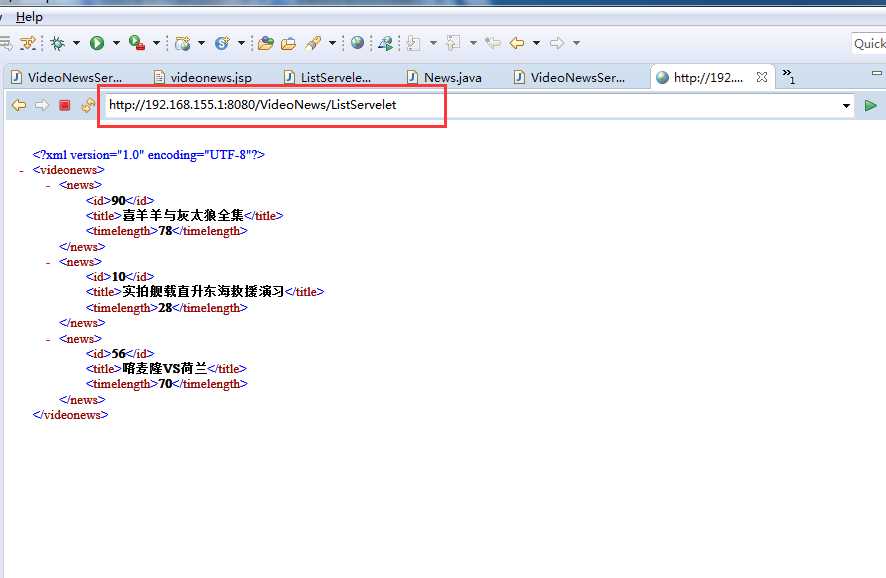Image resolution: width=886 pixels, height=578 pixels.
Task: Toggle Skip All Breakpoints icon
Action: [28, 43]
